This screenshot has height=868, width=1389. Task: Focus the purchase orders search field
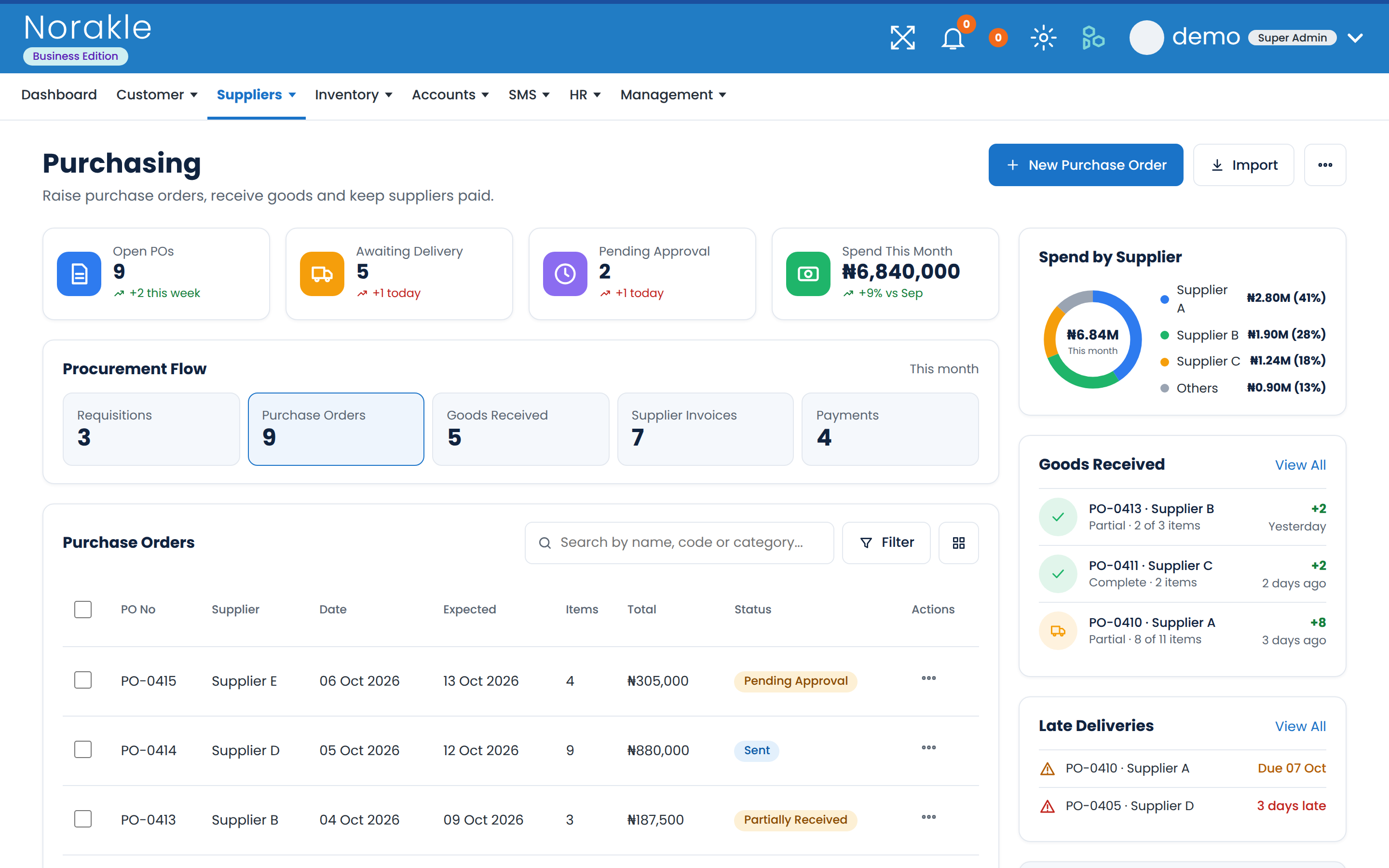click(x=679, y=542)
